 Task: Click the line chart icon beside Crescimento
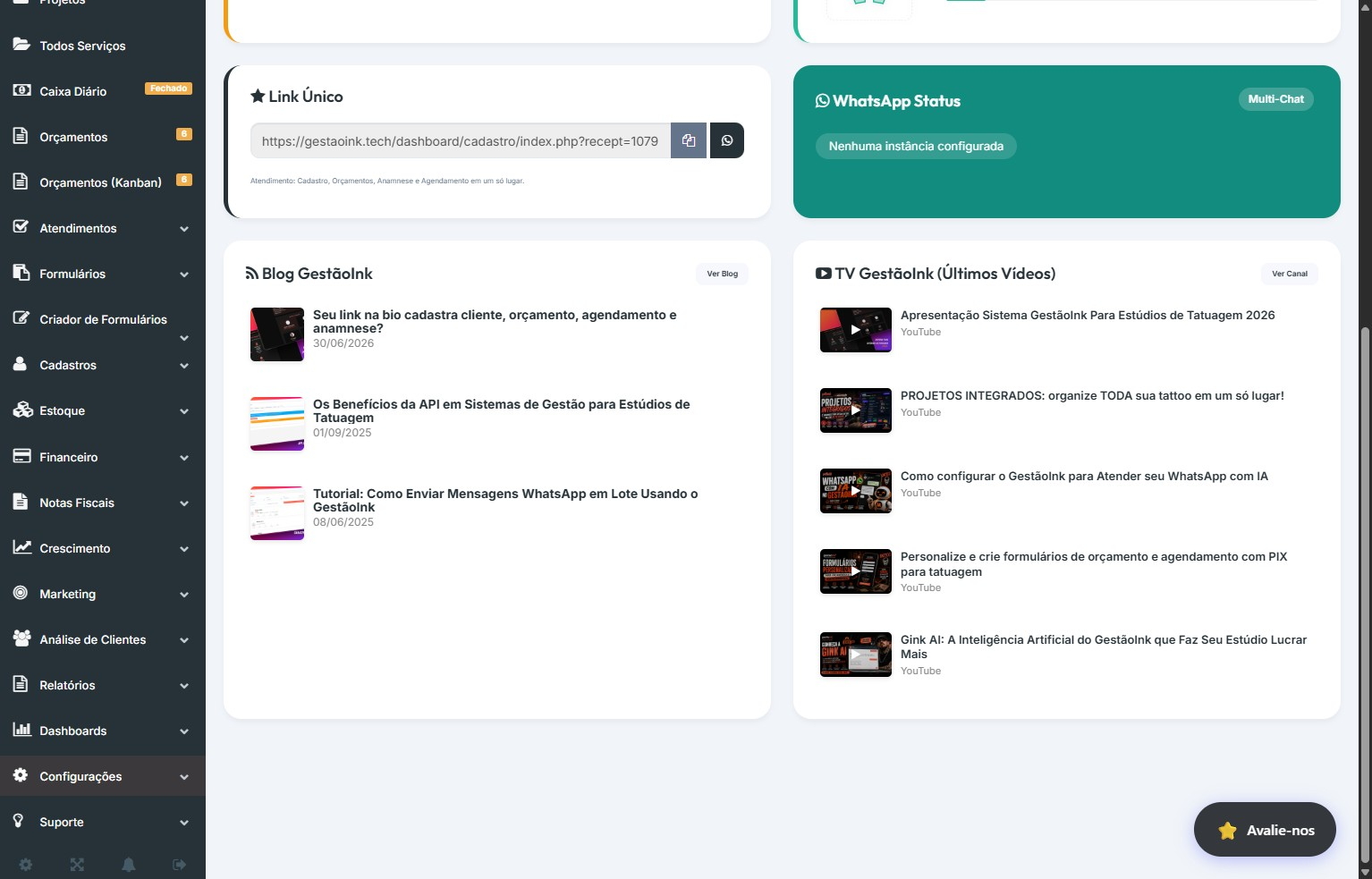22,547
